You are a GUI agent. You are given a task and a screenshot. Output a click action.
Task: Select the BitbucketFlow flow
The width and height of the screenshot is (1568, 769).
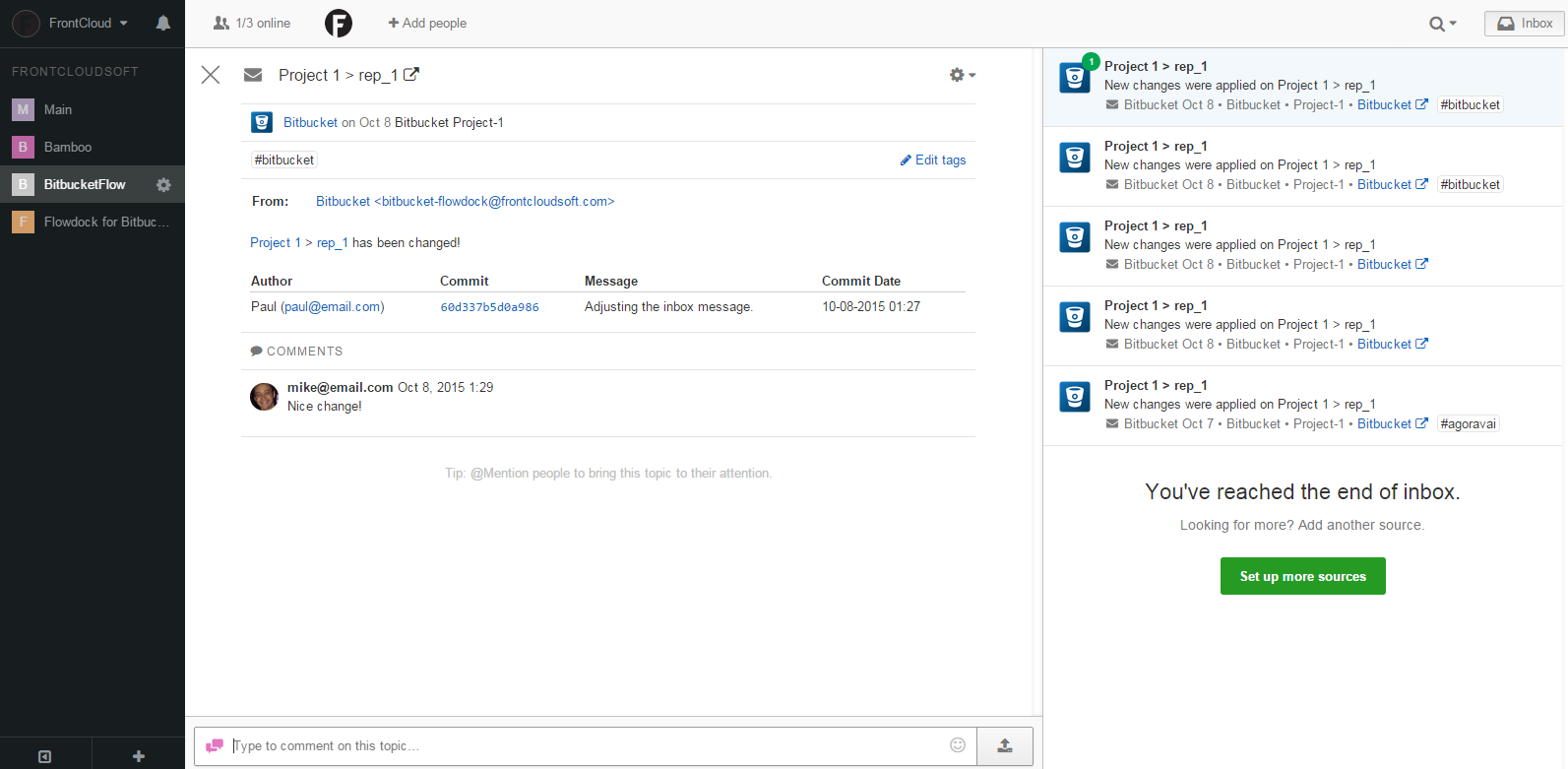pyautogui.click(x=84, y=184)
